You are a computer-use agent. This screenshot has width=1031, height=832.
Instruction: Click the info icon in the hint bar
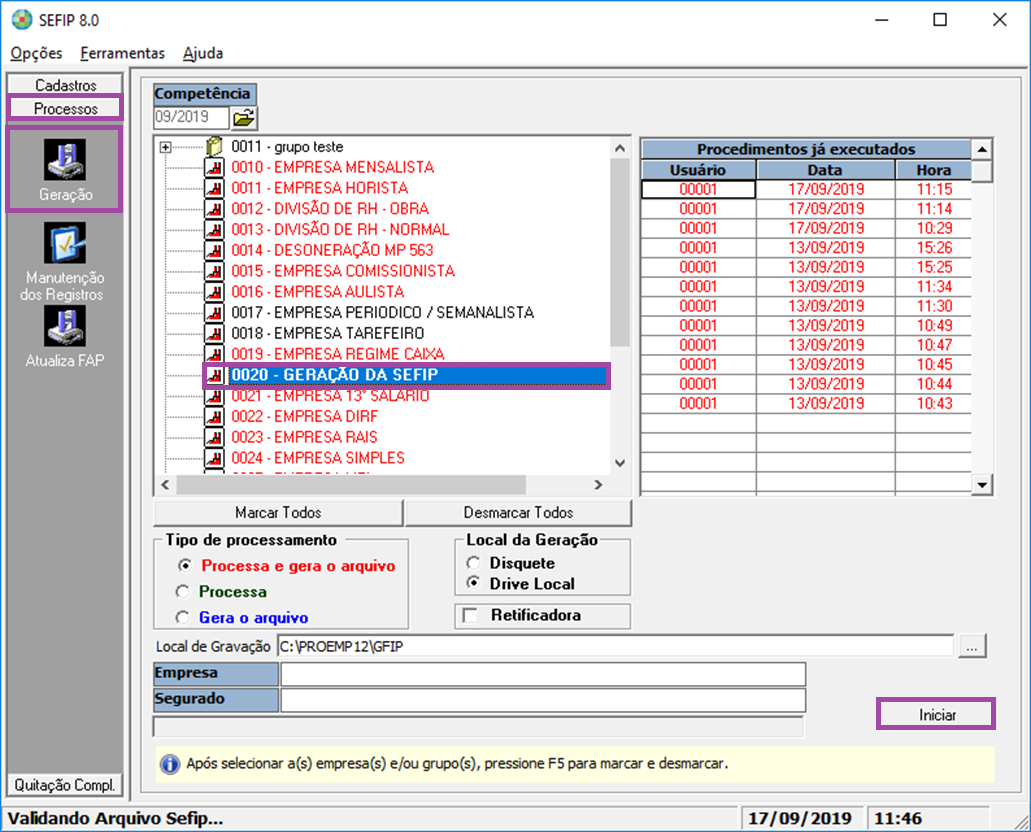(170, 764)
